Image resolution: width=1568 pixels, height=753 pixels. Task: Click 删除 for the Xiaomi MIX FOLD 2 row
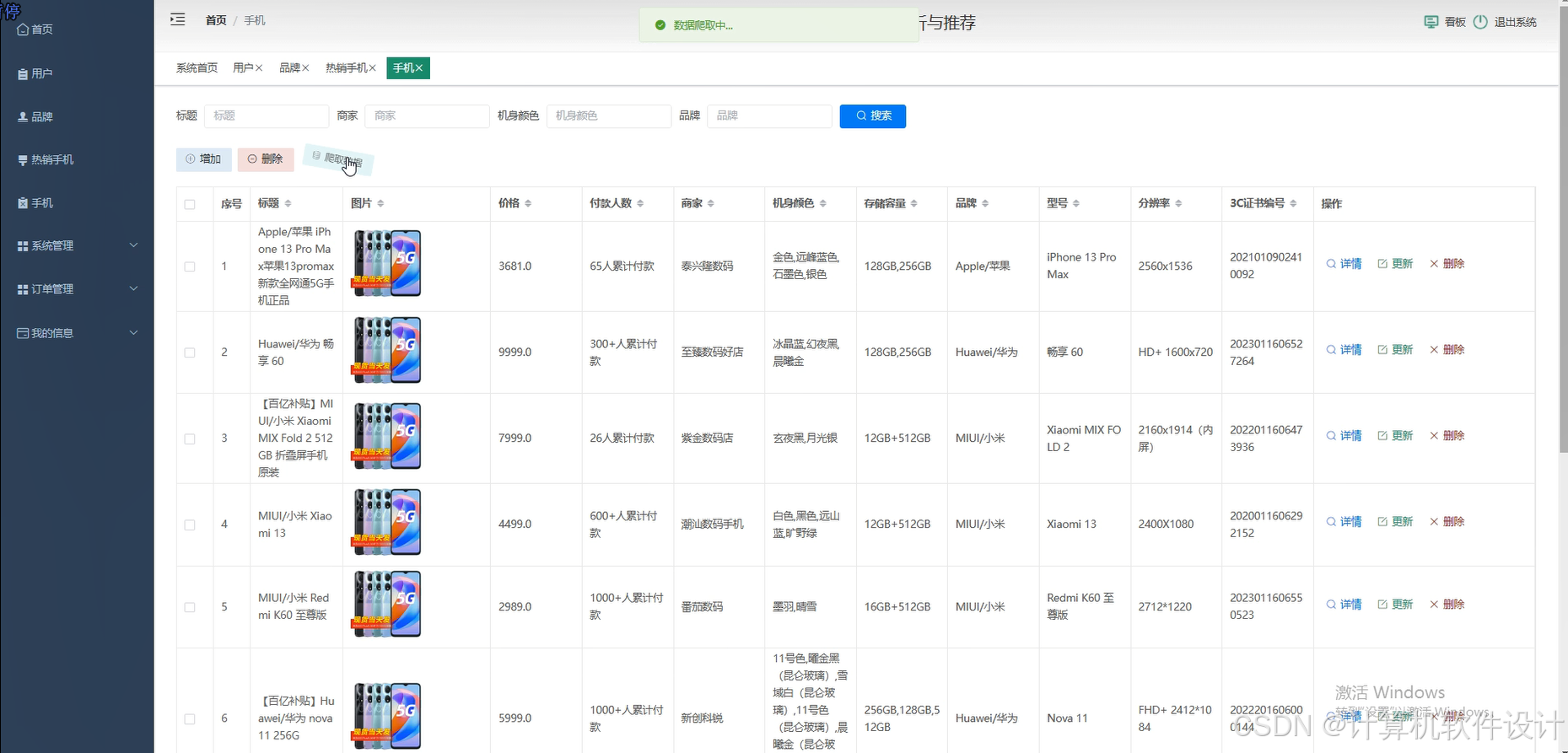1447,436
